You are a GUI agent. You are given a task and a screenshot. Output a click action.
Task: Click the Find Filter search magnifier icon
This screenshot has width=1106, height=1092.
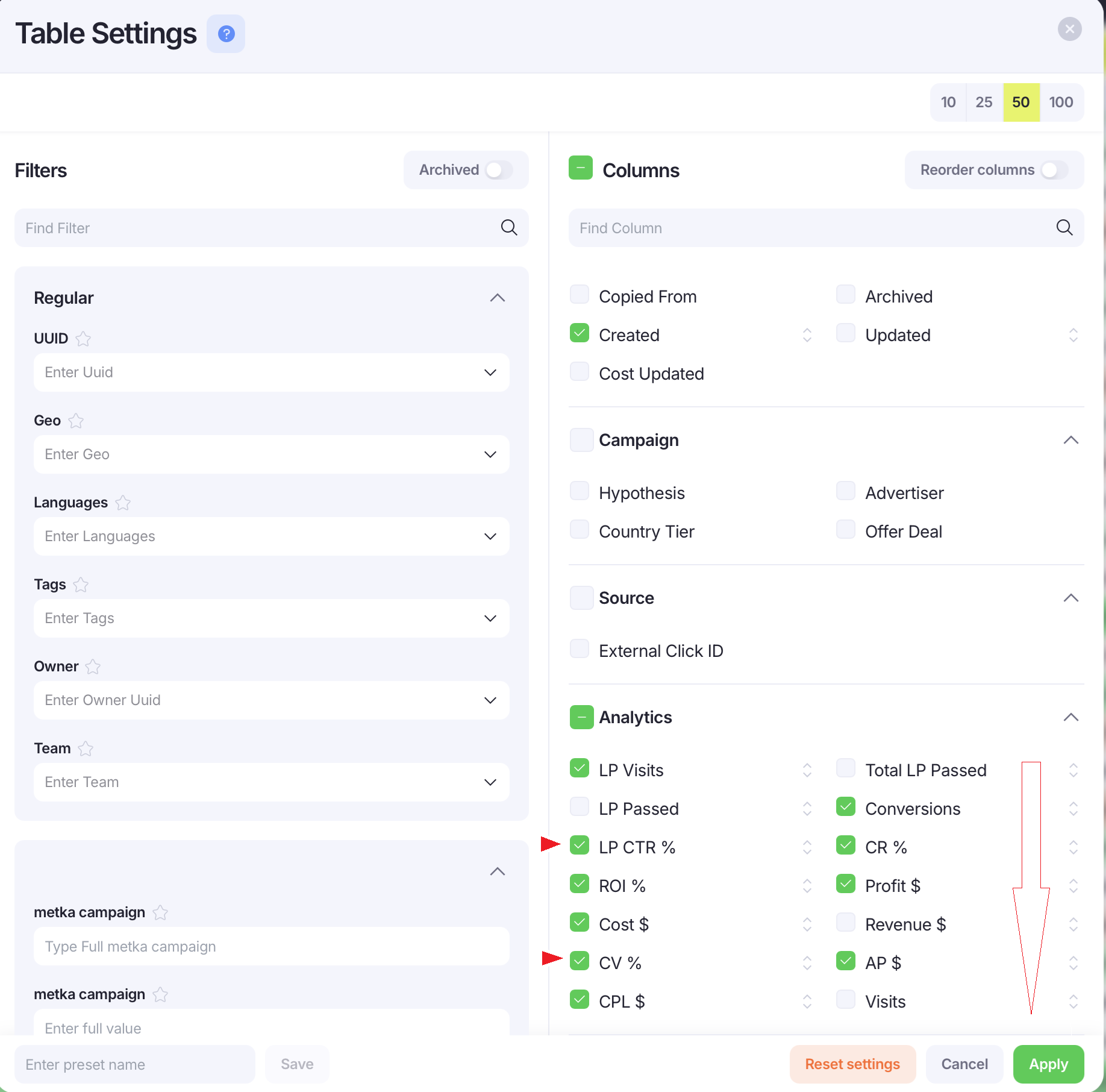(509, 228)
